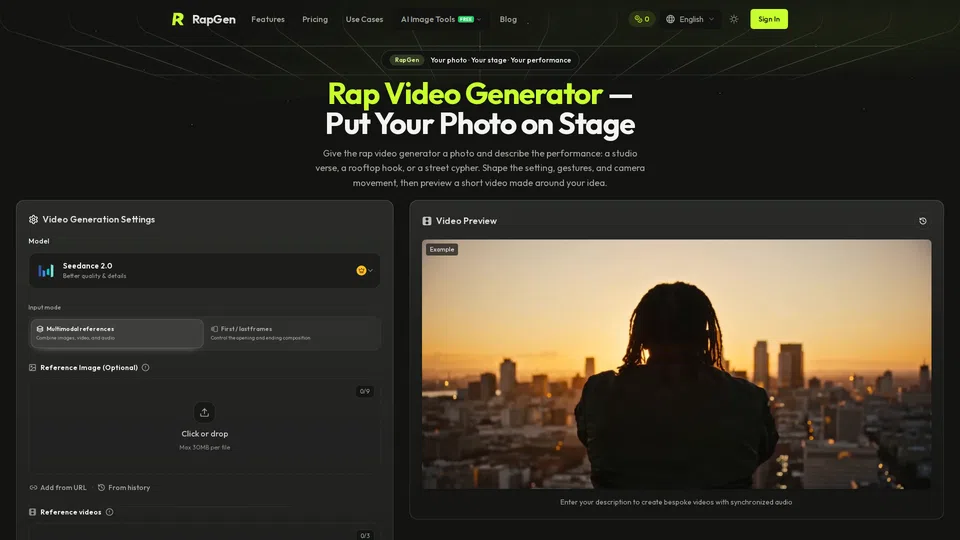Screen dimensions: 960x540
Task: Open the English language dropdown
Action: [x=690, y=19]
